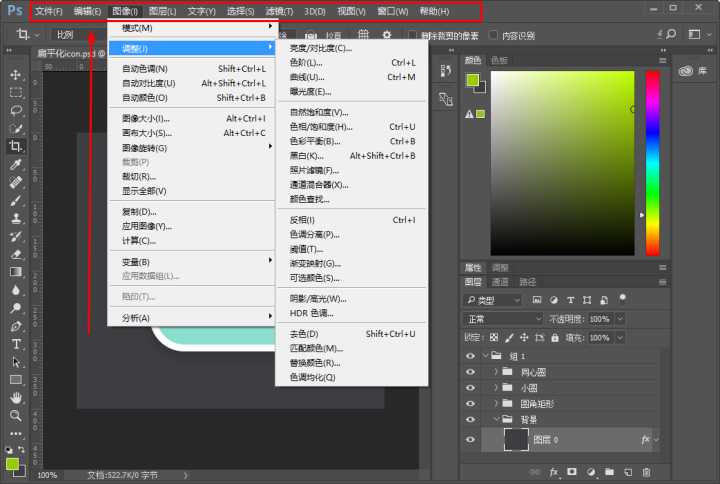Activate the Zoom magnifier tool

tap(16, 415)
